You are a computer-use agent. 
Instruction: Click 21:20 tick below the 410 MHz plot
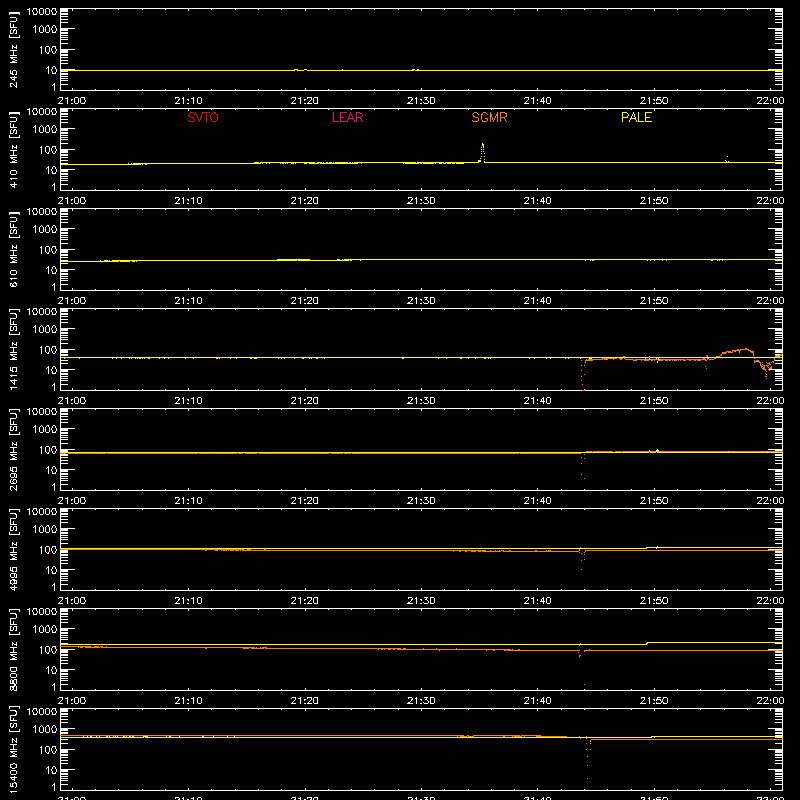pos(305,201)
